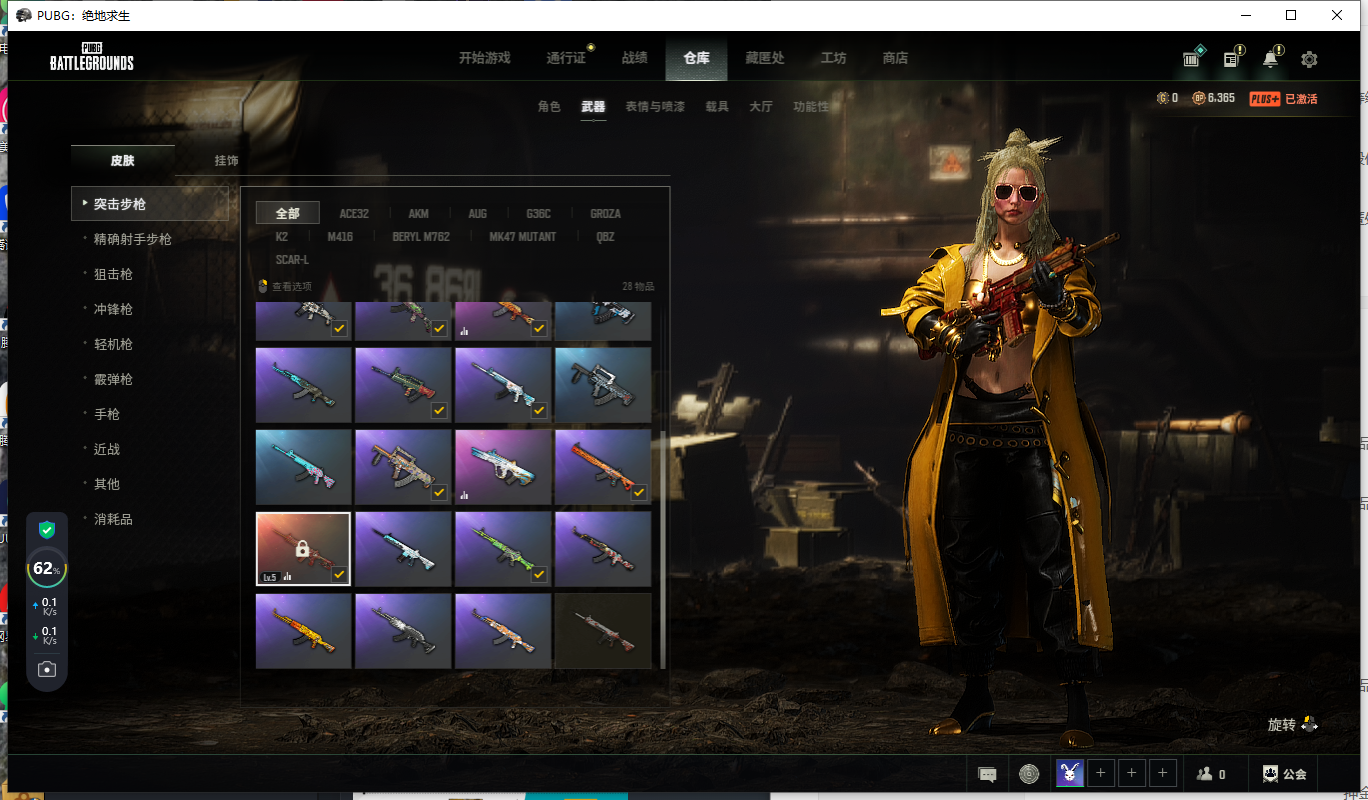The width and height of the screenshot is (1368, 800).
Task: Click the radar circle icon in the bottom bar
Action: coord(1029,774)
